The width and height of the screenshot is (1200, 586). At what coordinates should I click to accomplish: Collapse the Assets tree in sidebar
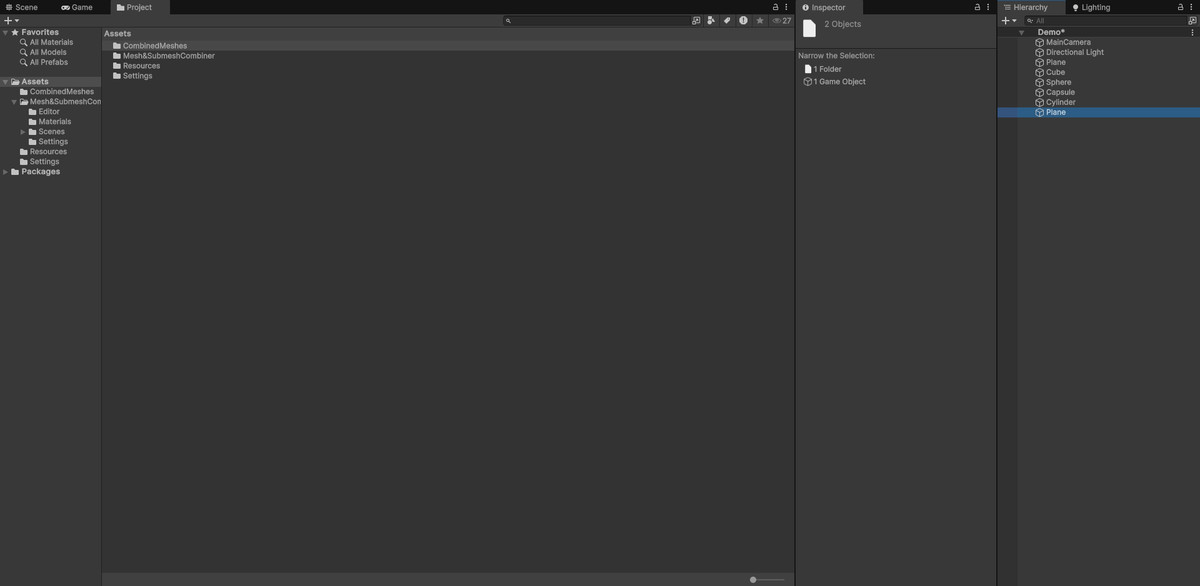click(5, 82)
